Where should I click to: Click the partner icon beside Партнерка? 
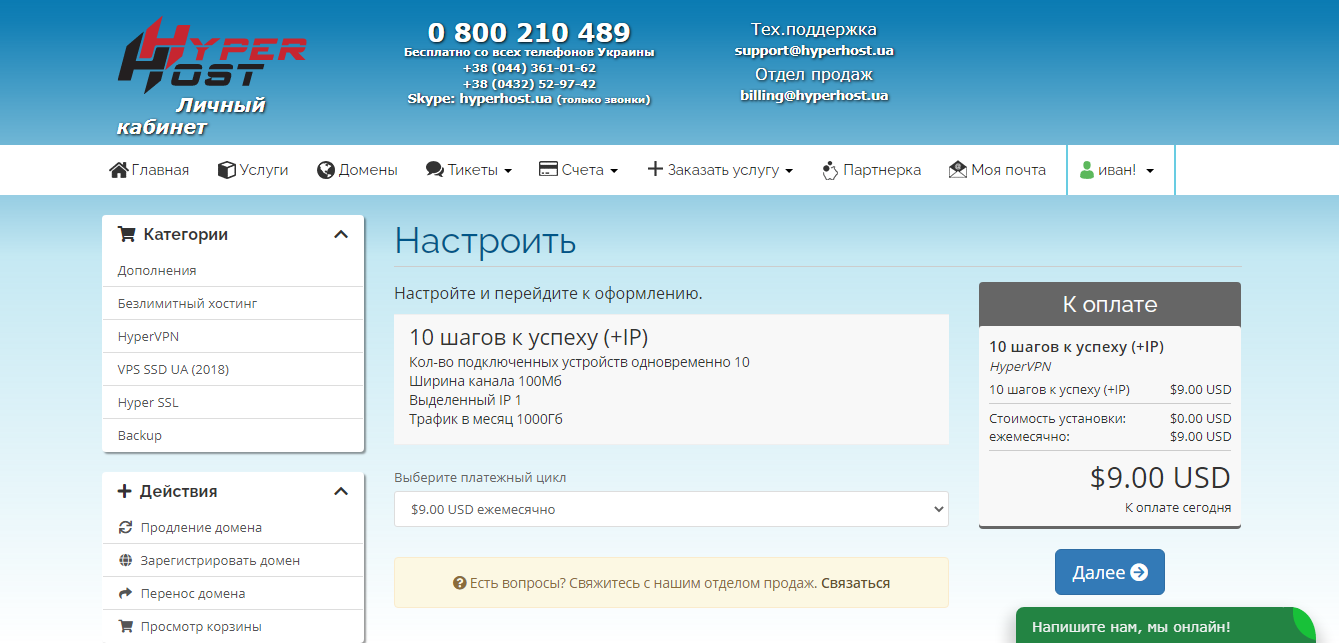(829, 170)
